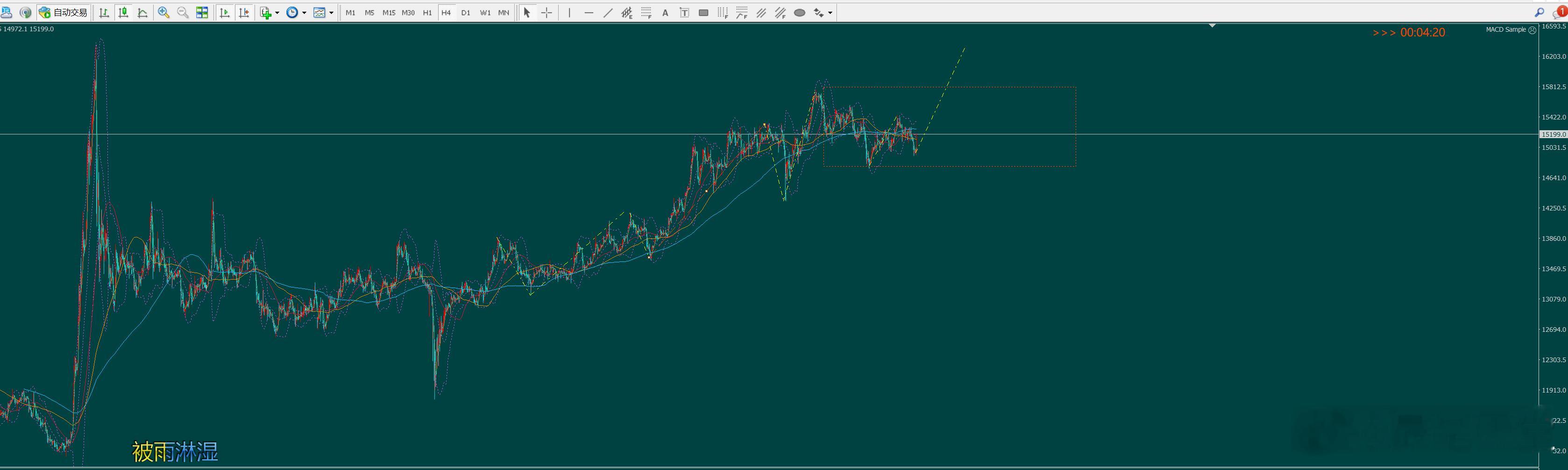
Task: Switch to the MN monthly timeframe
Action: point(504,12)
